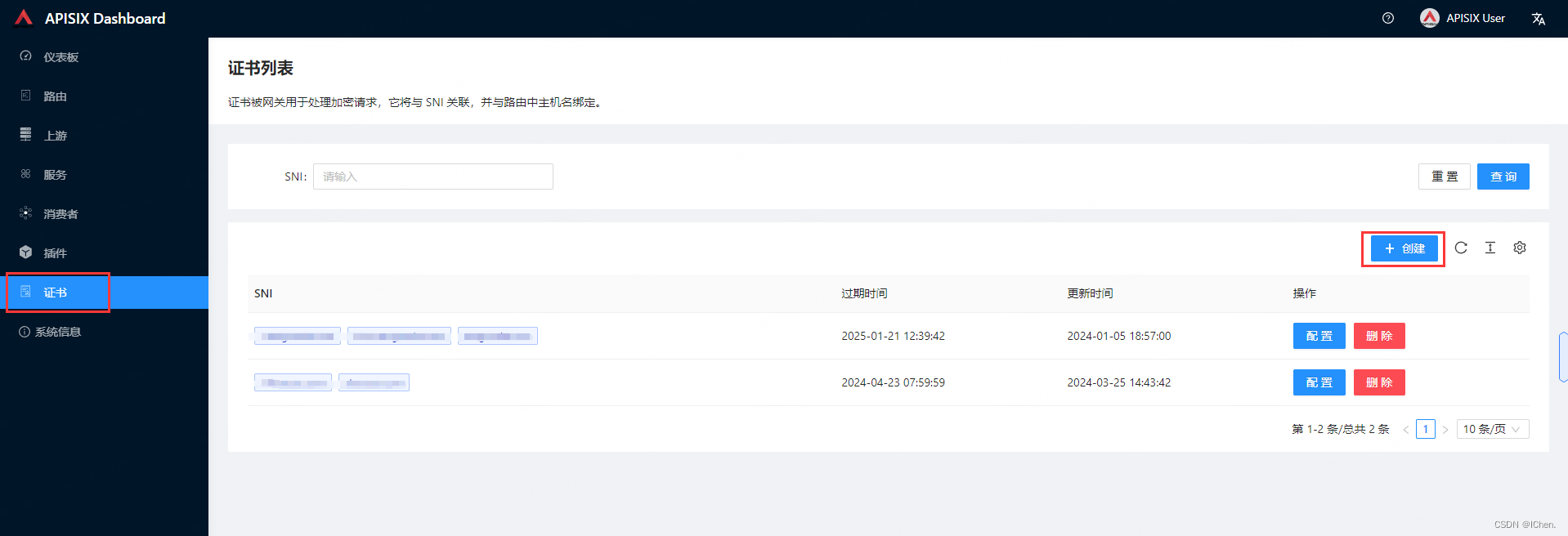Image resolution: width=1568 pixels, height=536 pixels.
Task: Click the APISIX logo icon
Action: pyautogui.click(x=24, y=18)
